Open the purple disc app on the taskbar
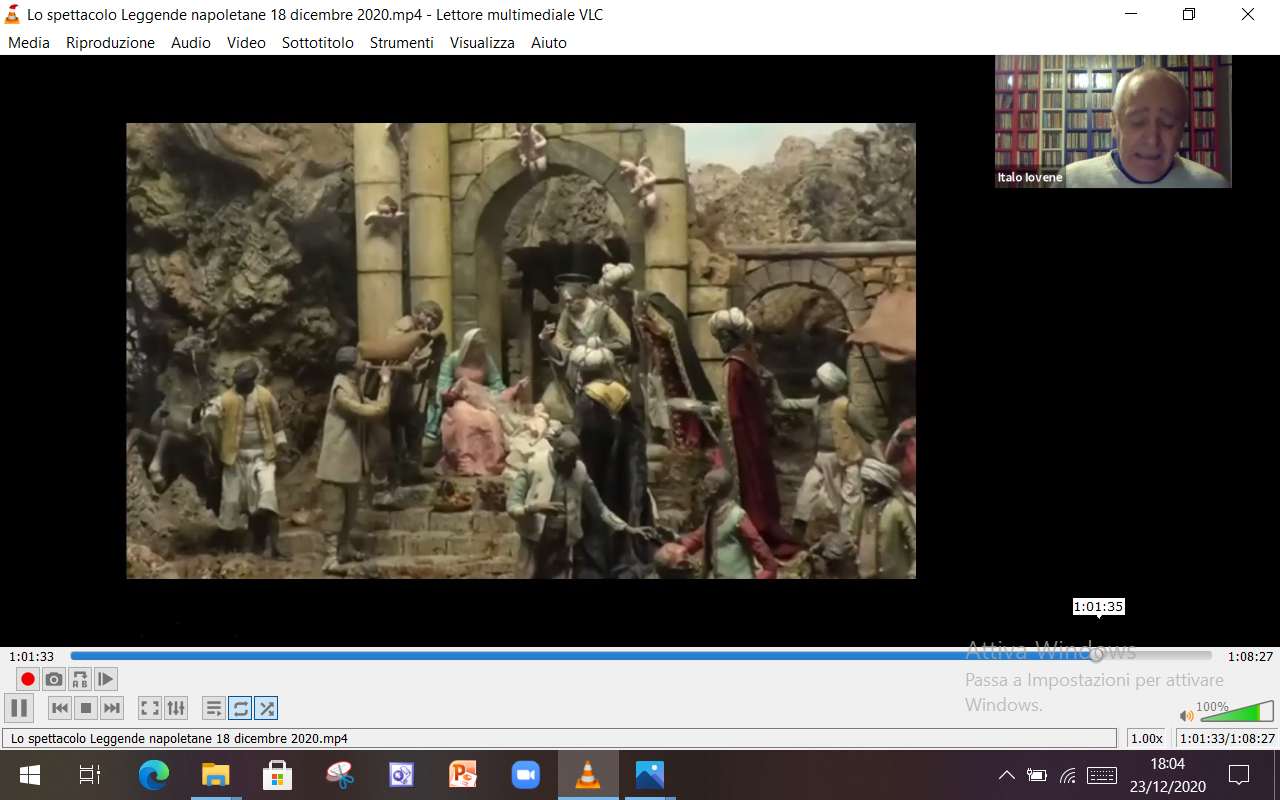 402,775
